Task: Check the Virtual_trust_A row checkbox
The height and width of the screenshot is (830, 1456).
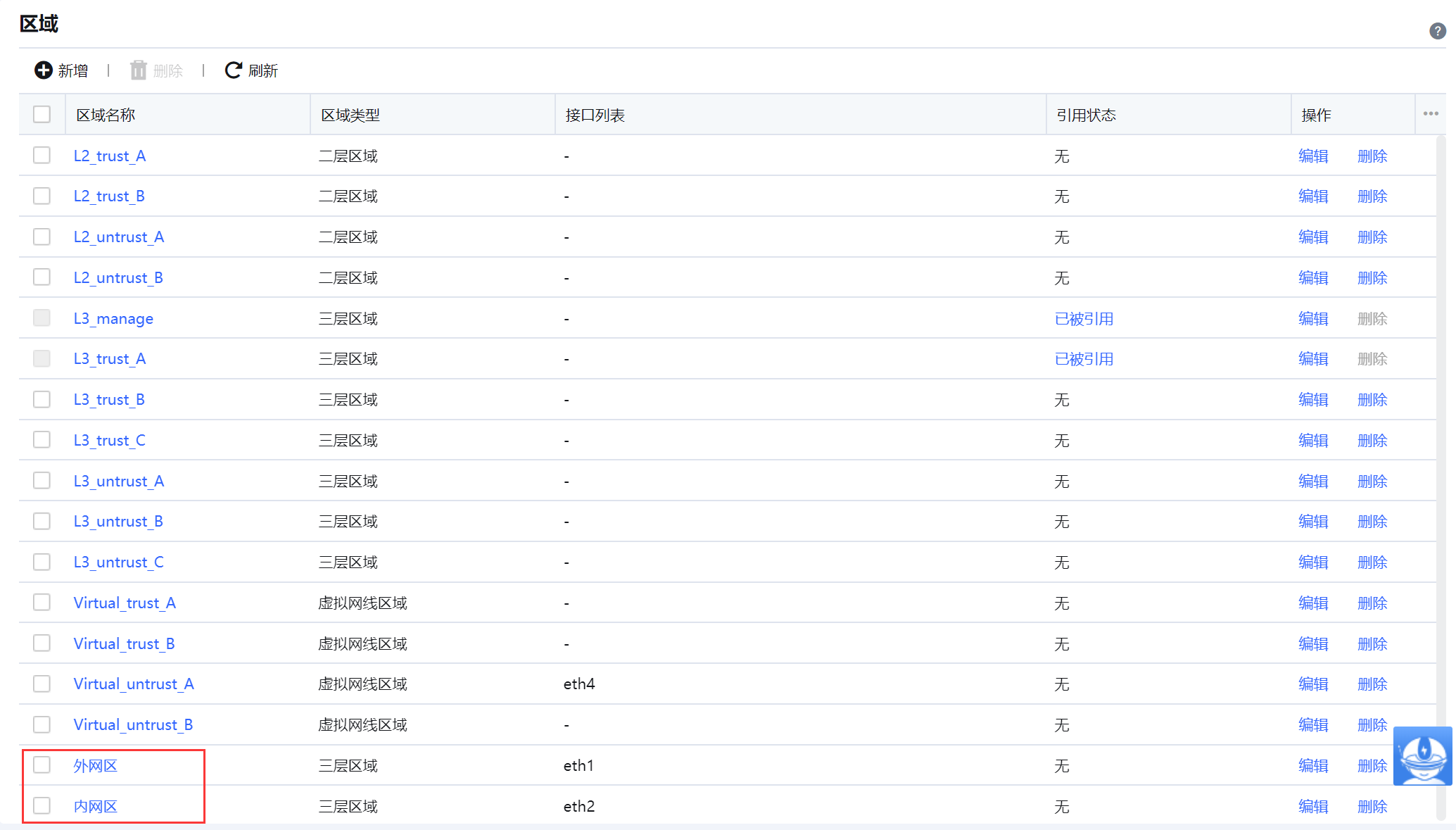Action: [42, 602]
